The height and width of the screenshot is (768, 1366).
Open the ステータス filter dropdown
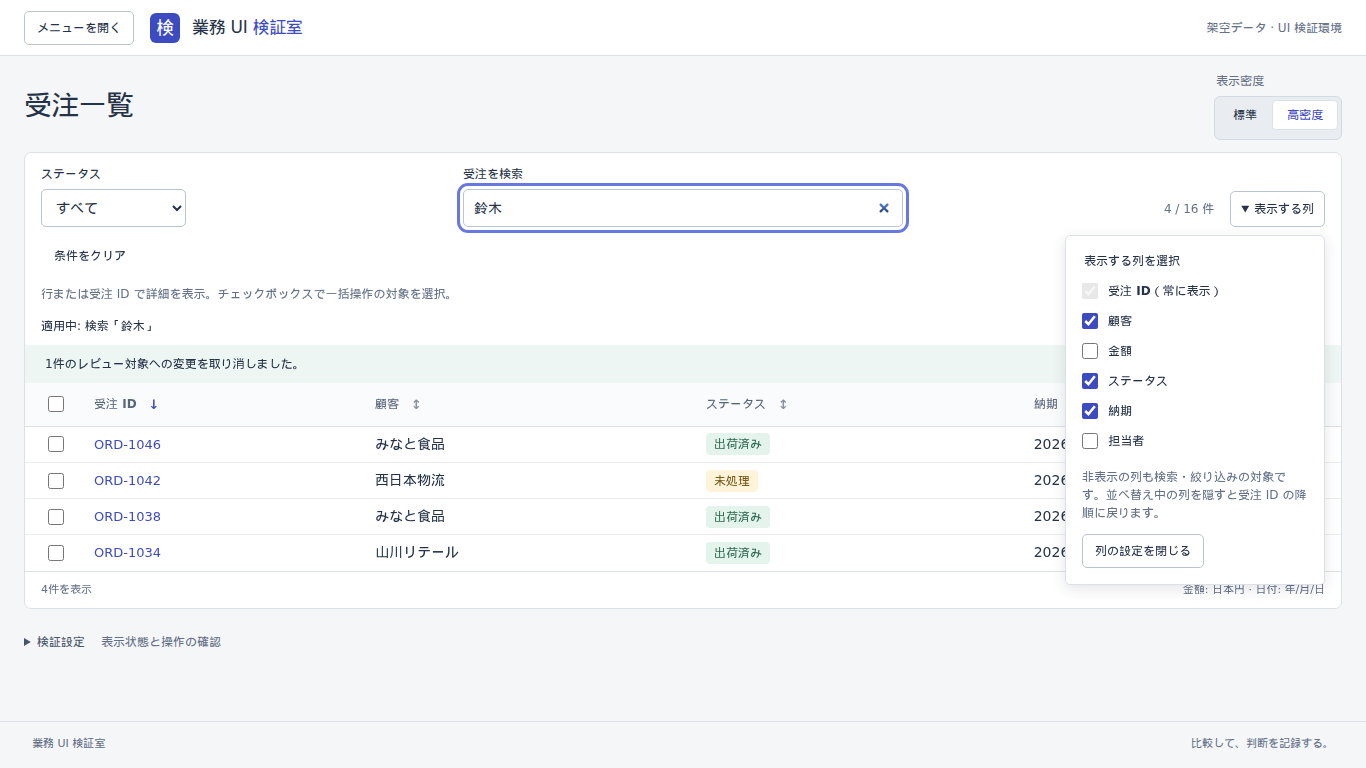tap(113, 208)
